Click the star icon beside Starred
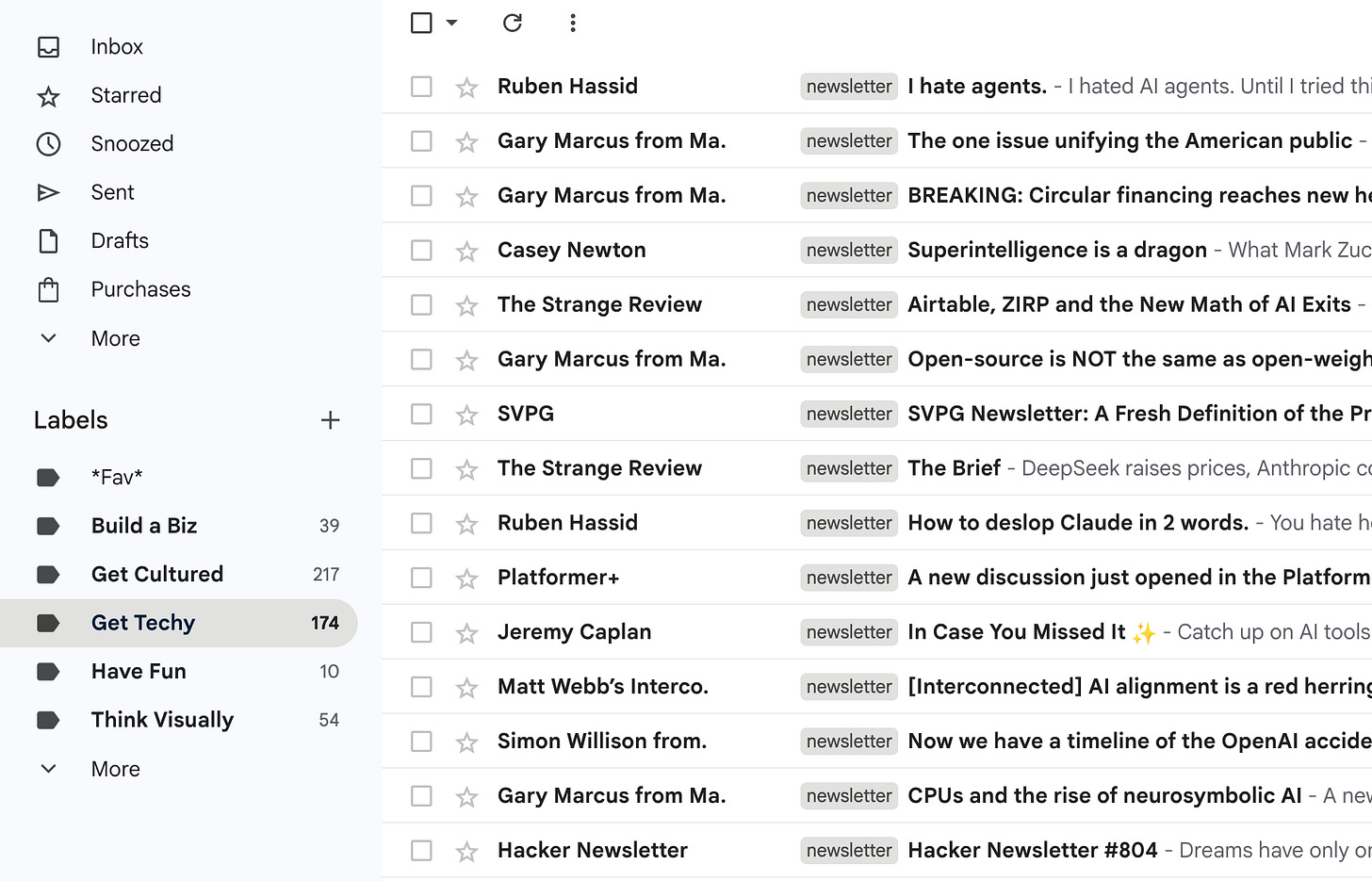Screen dimensions: 1372x881 click(48, 96)
